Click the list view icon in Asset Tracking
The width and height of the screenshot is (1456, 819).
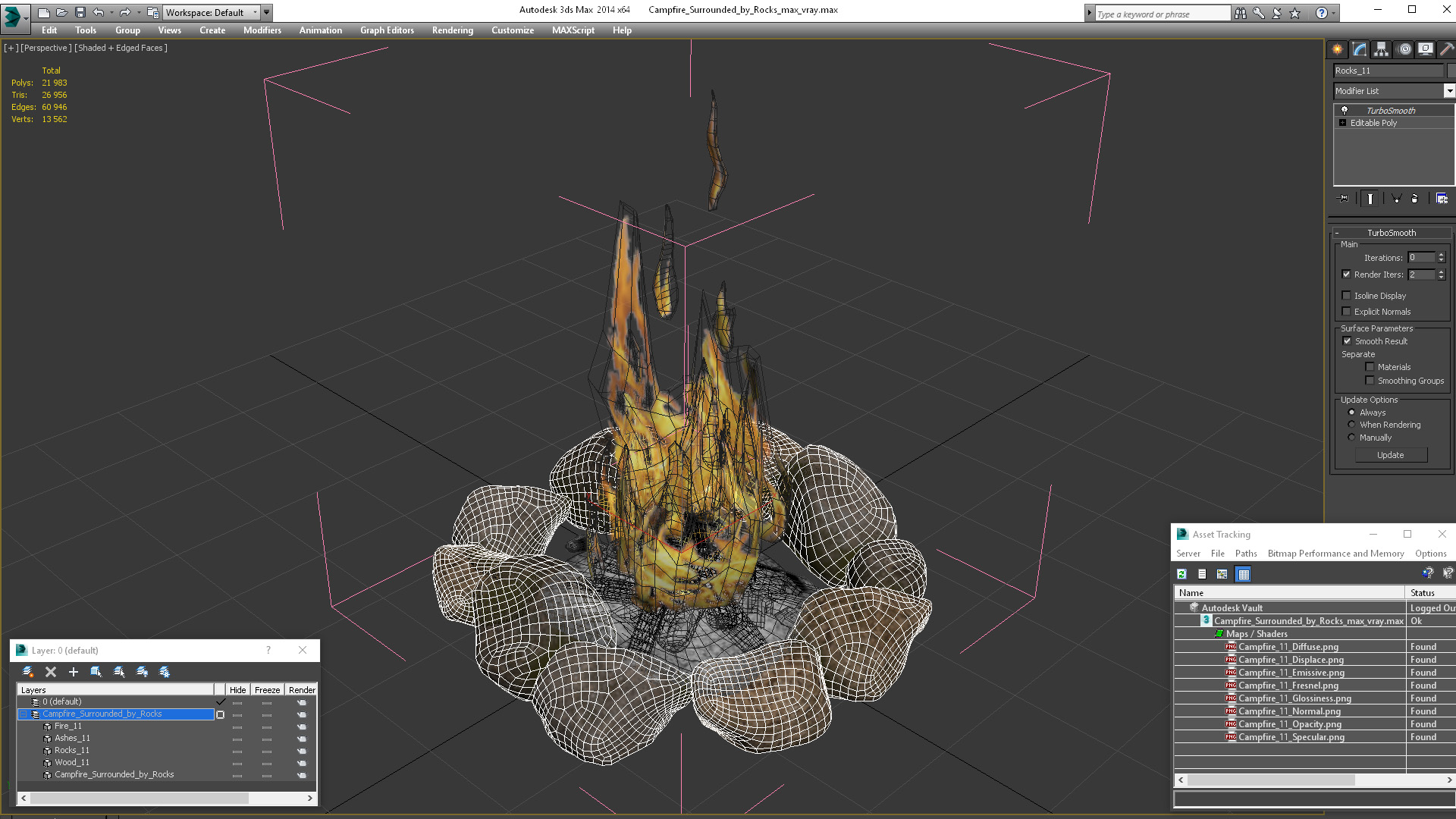coord(1202,573)
